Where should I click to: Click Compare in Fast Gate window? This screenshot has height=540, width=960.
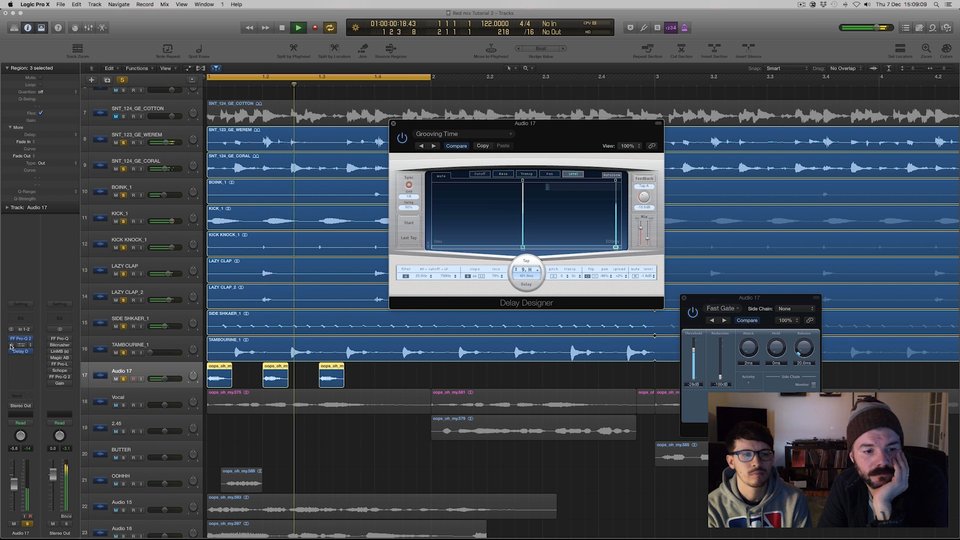tap(747, 320)
